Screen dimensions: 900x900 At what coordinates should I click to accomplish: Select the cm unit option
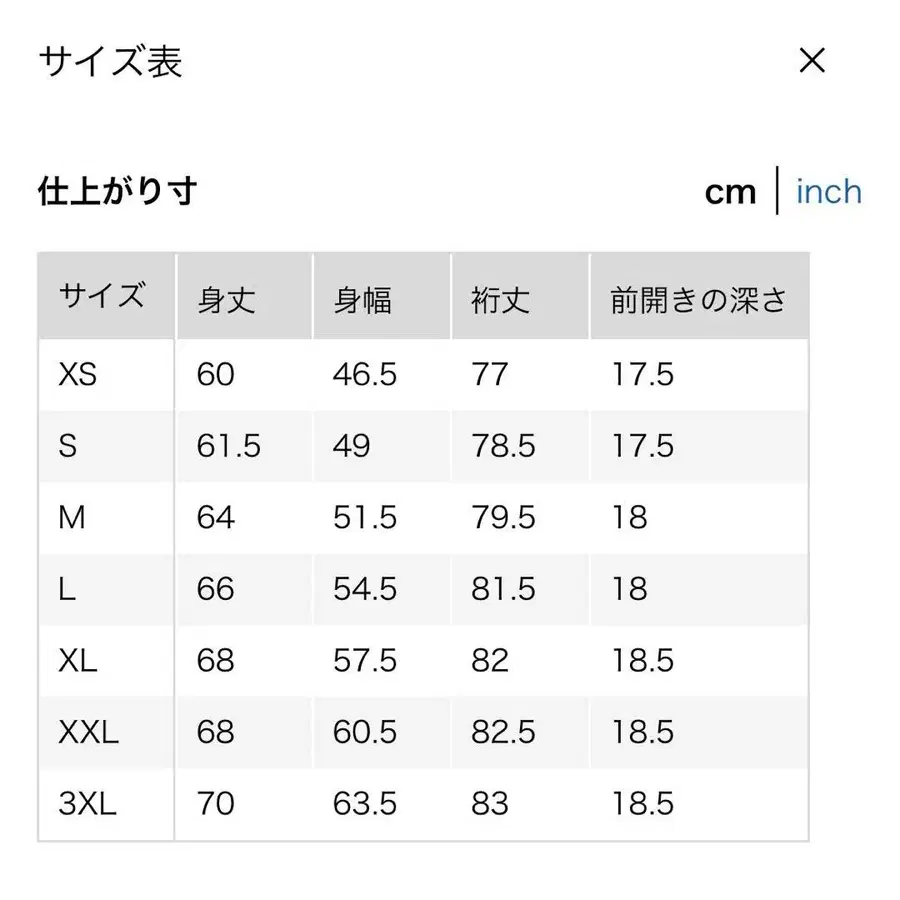pos(730,191)
